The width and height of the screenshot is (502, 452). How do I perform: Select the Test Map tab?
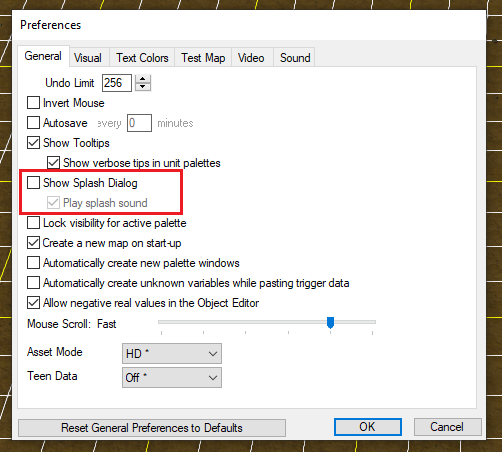point(203,58)
